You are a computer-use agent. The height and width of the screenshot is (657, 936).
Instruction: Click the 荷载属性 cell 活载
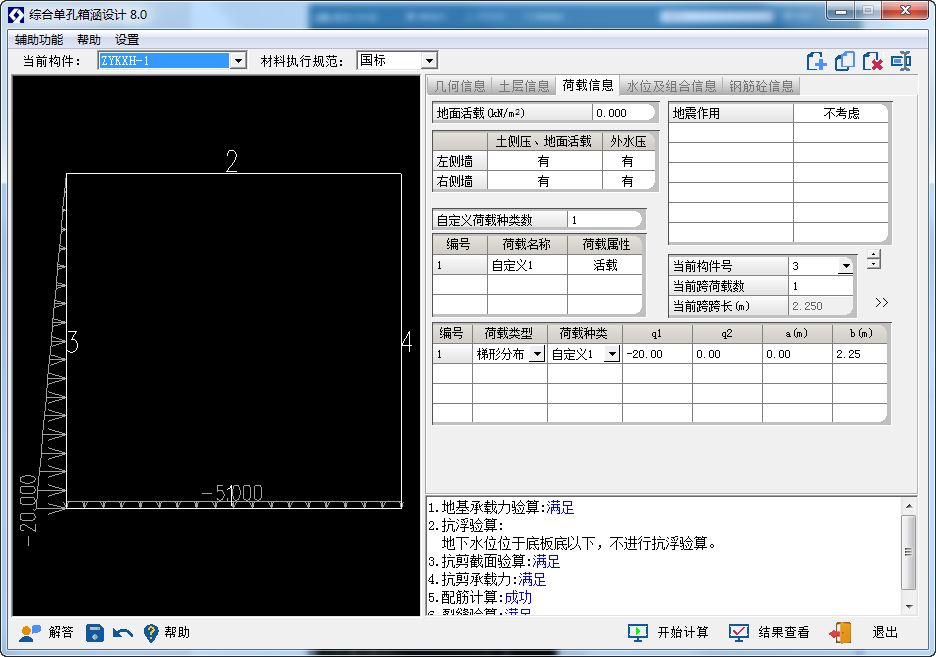[604, 266]
